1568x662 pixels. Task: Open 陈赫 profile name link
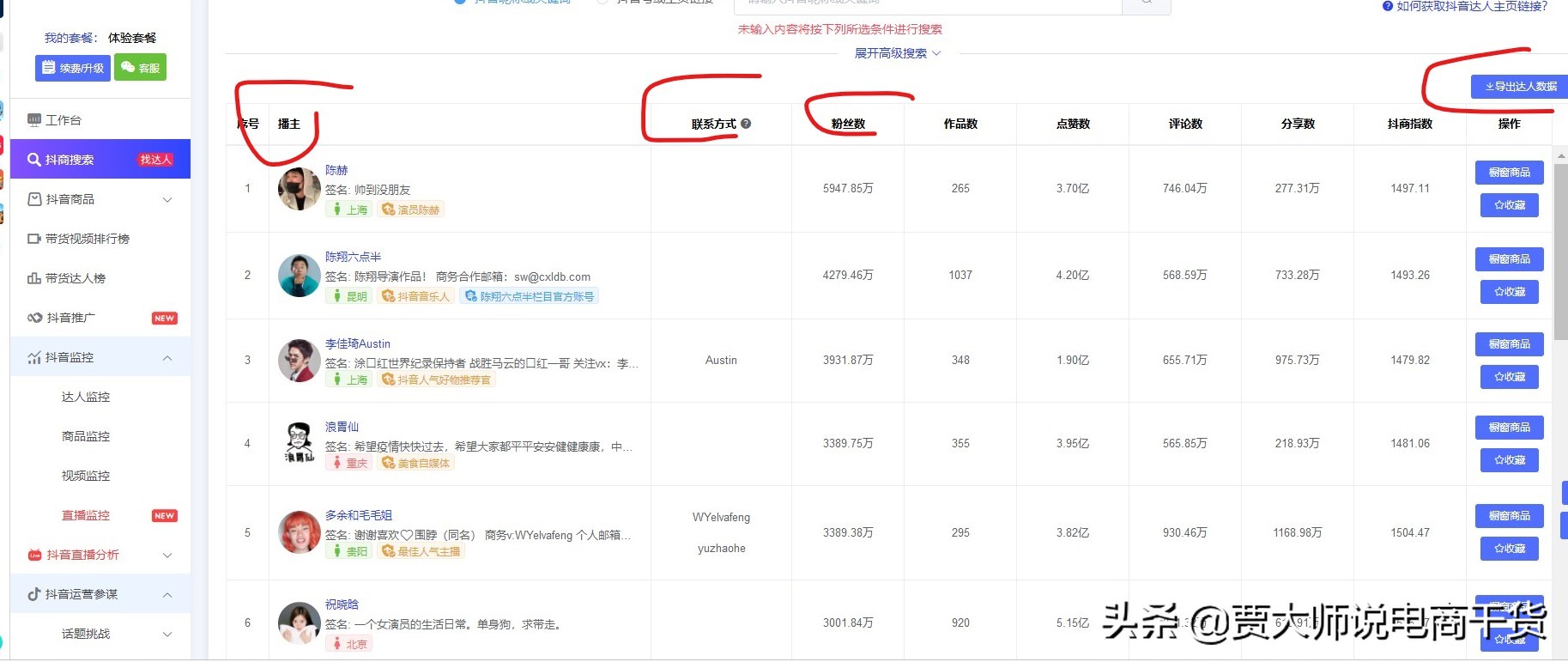(x=336, y=170)
